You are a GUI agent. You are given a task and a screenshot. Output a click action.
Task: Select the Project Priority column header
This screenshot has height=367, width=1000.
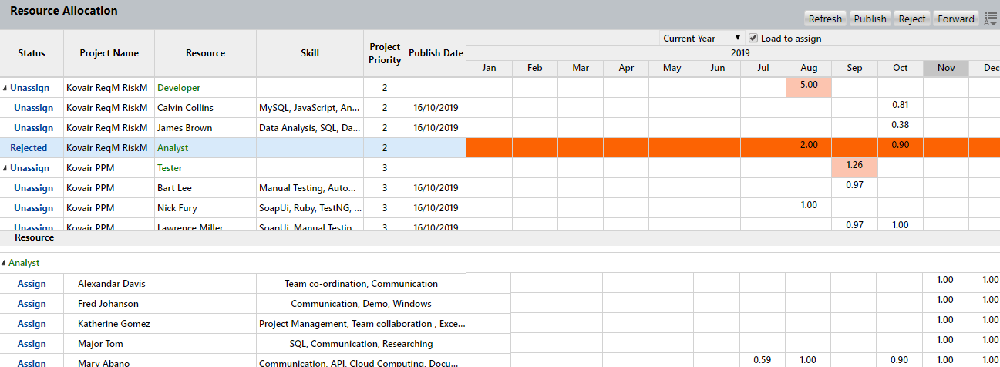coord(385,54)
